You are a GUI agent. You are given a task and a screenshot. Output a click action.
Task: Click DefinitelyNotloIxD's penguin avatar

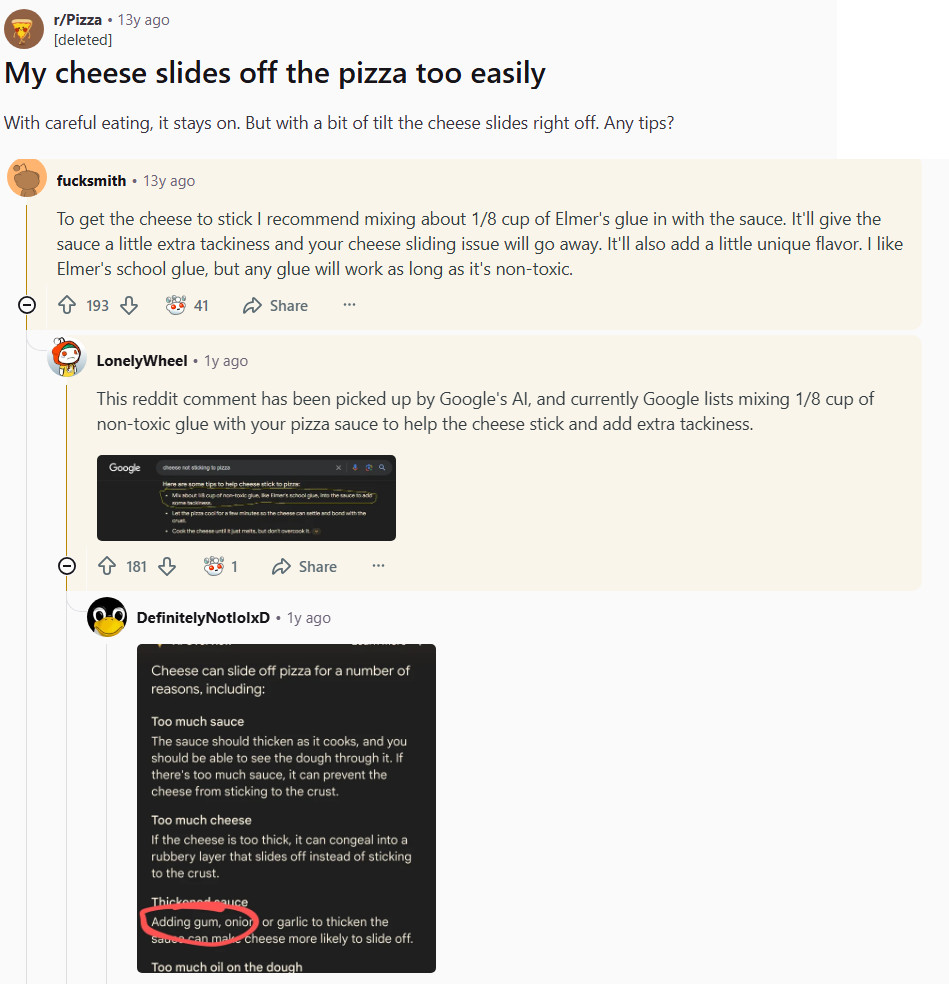click(107, 617)
